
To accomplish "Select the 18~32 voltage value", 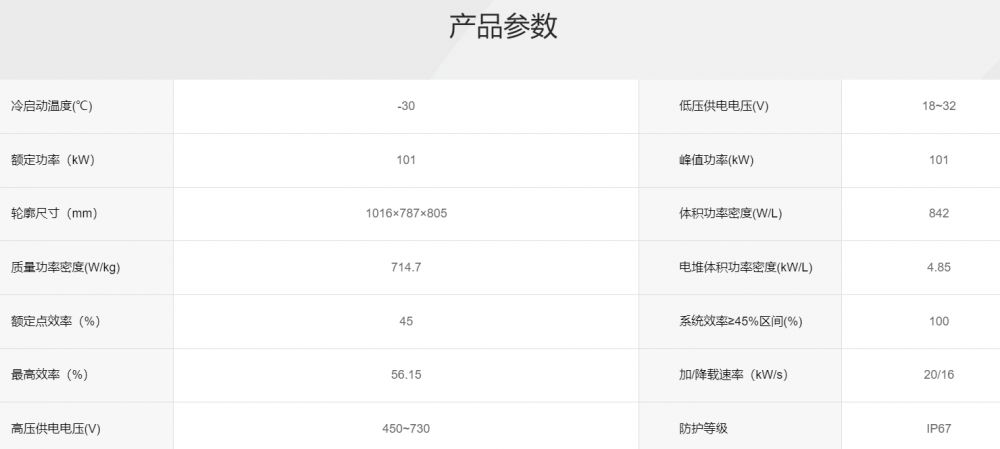I will point(939,107).
